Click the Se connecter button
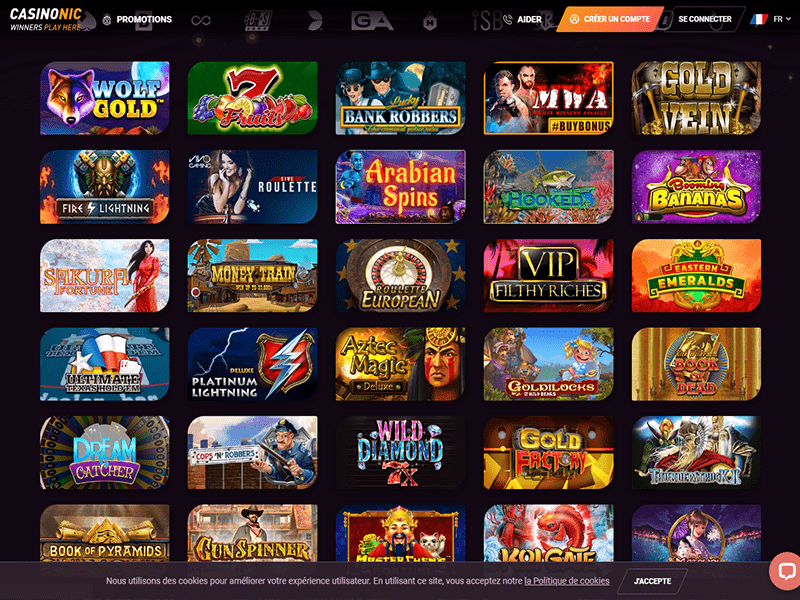 [705, 19]
